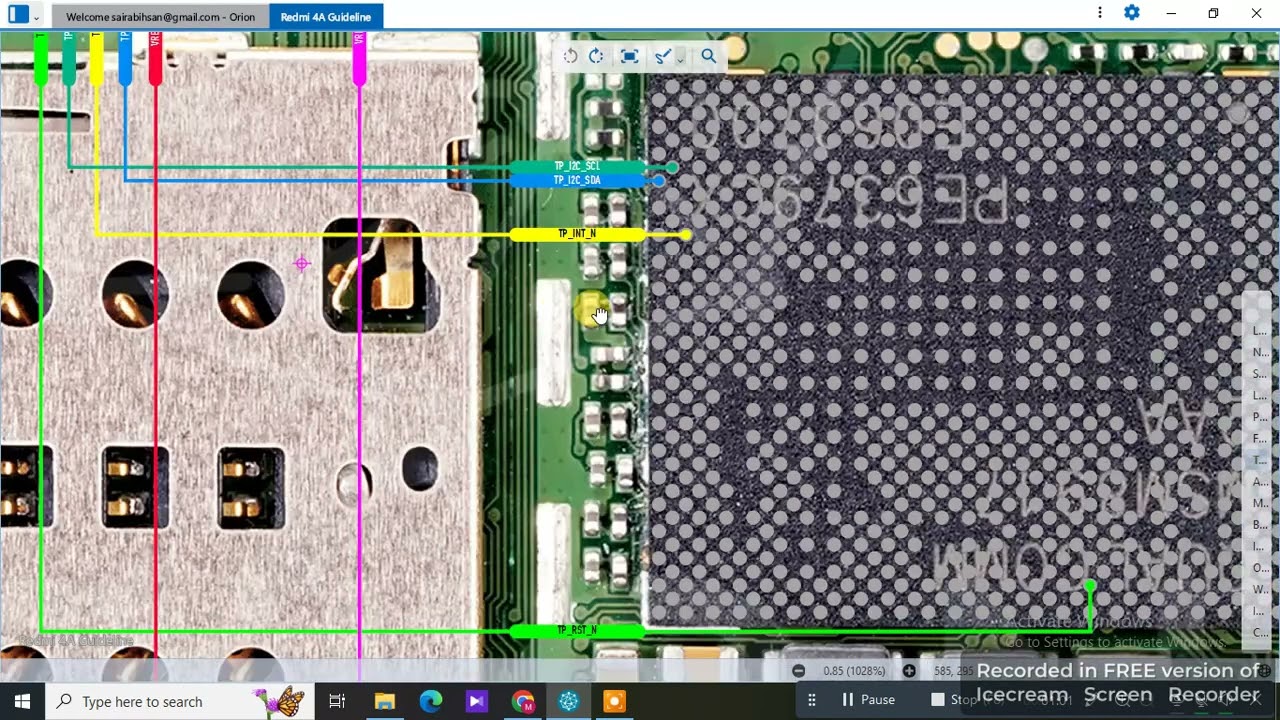
Task: Switch to the Welcome Orion tab
Action: coord(160,17)
